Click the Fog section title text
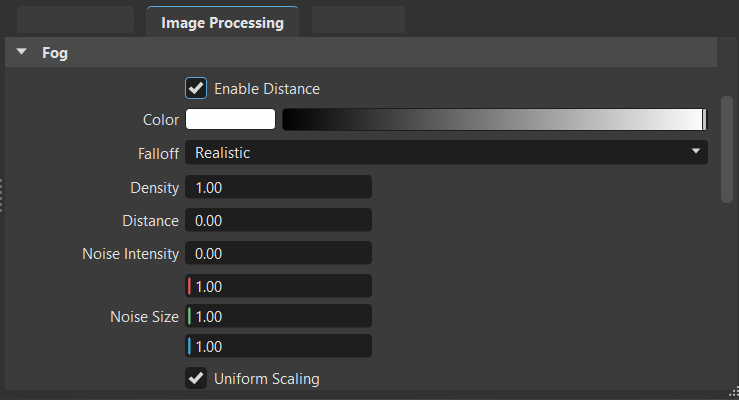739x400 pixels. click(55, 53)
